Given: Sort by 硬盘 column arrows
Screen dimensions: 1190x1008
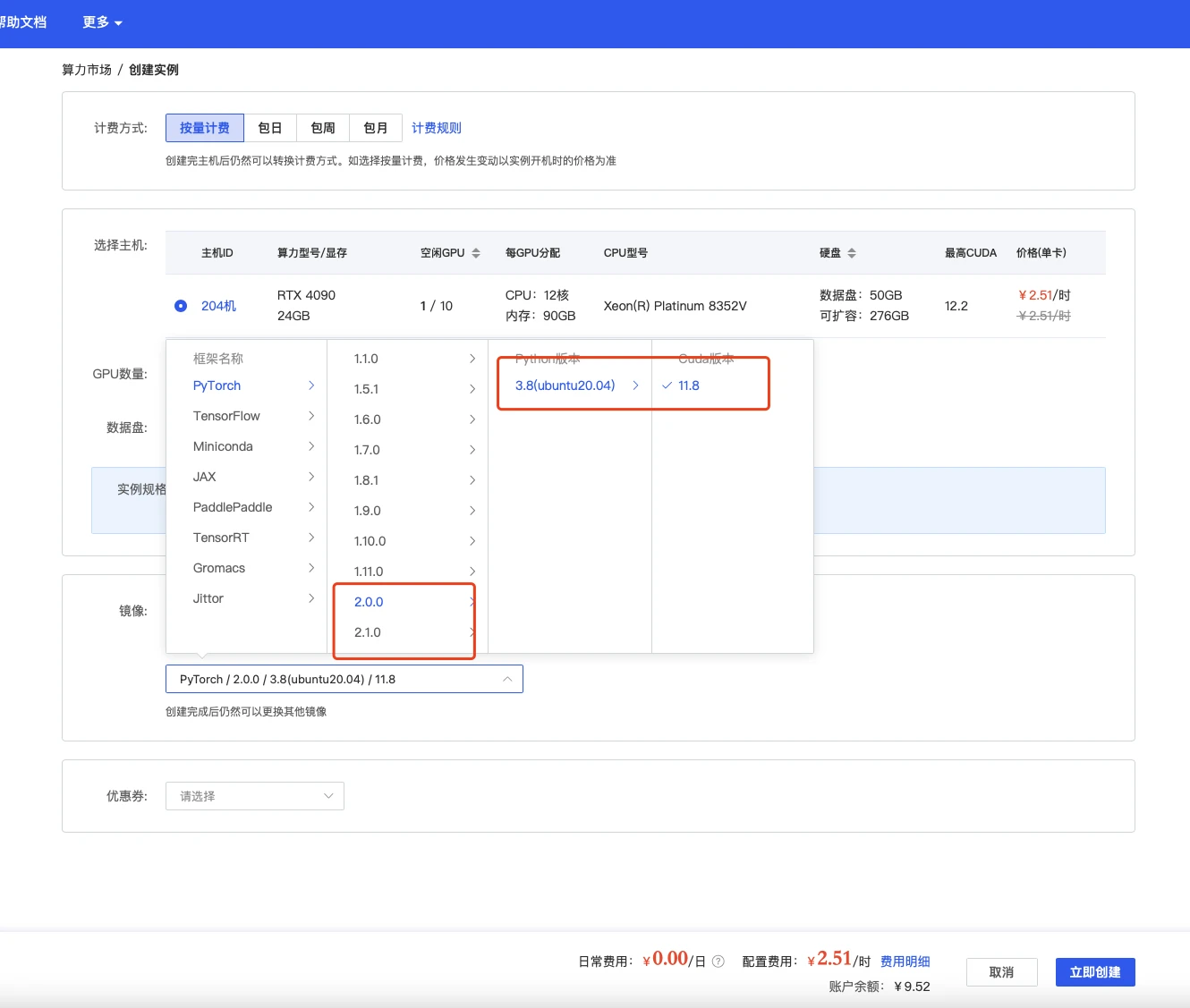Looking at the screenshot, I should click(x=852, y=253).
